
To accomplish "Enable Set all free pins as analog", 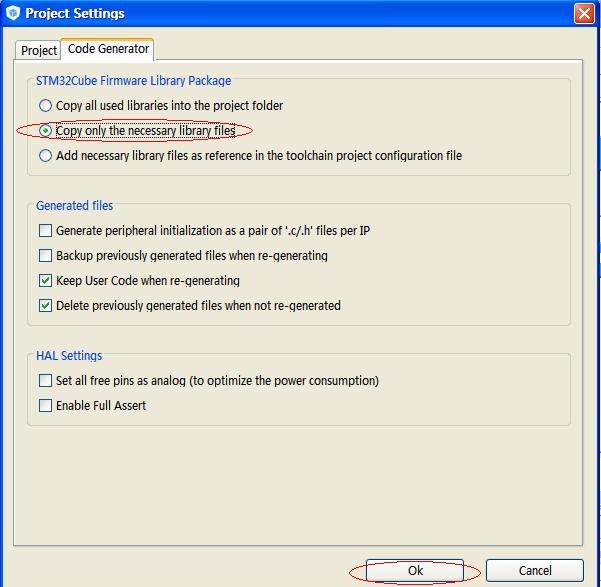I will coord(45,381).
